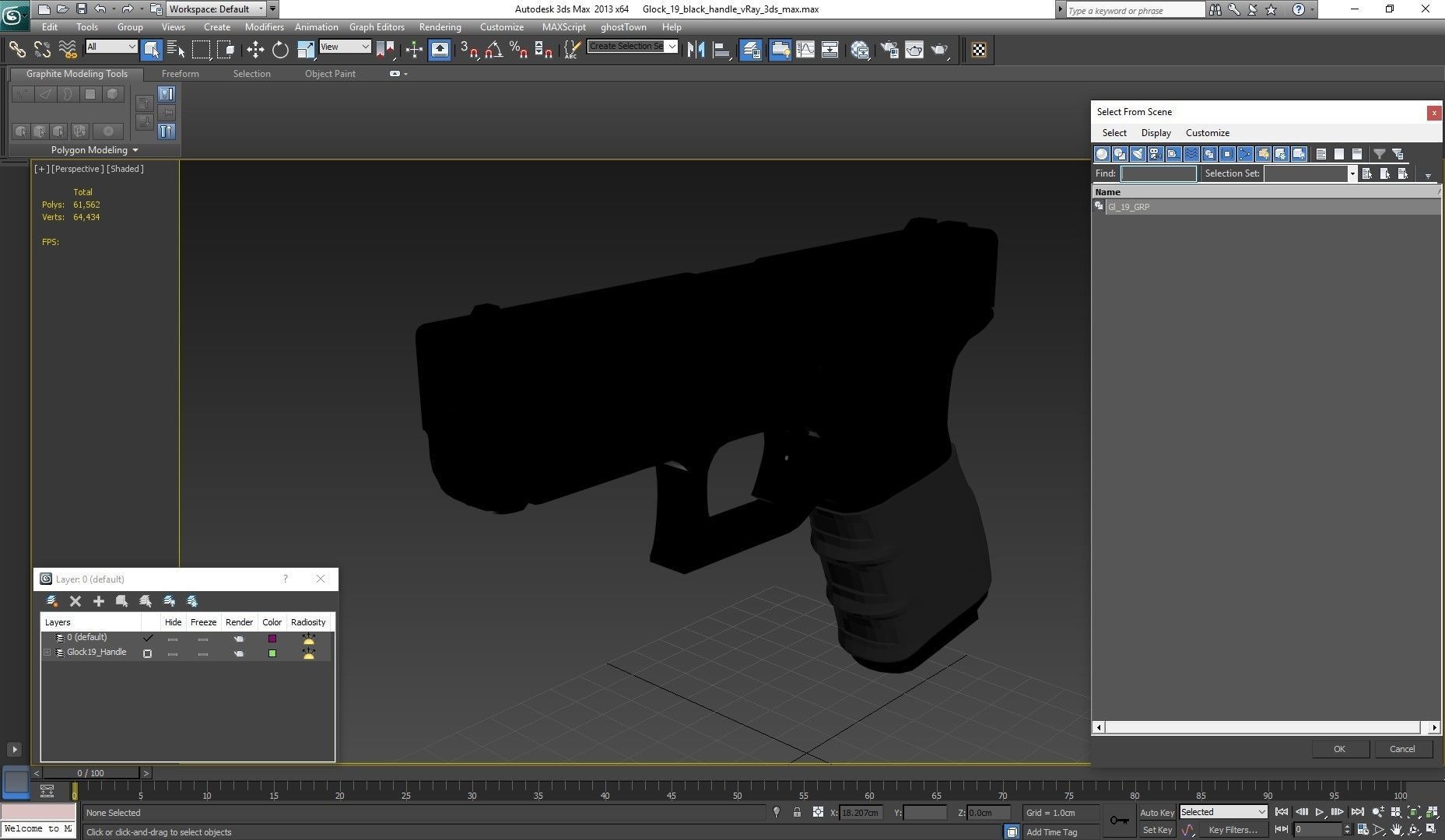Click the Play Animation button
This screenshot has height=840, width=1445.
pos(1320,812)
